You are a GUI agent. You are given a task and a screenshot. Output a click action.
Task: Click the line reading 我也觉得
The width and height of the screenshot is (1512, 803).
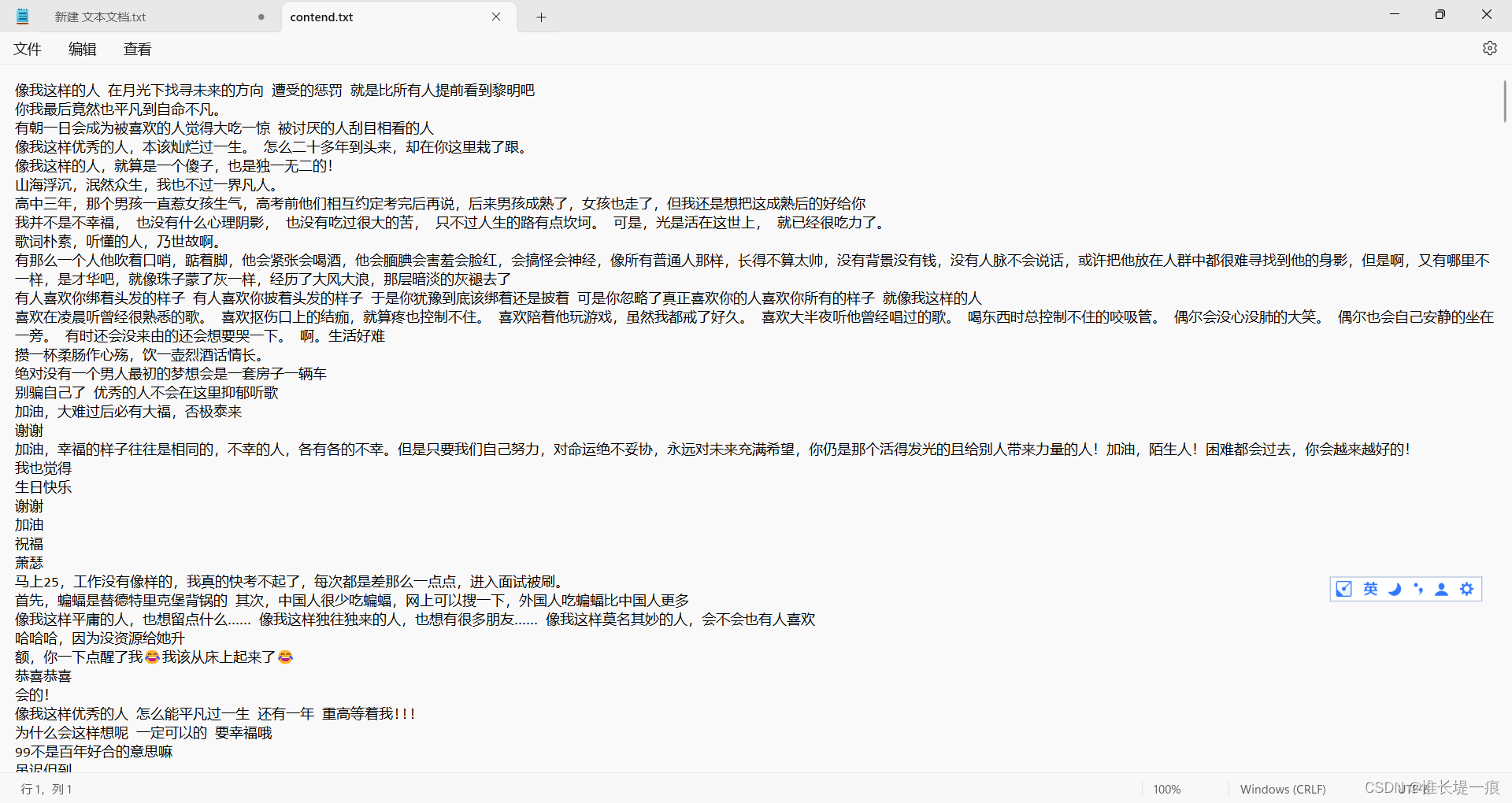43,468
